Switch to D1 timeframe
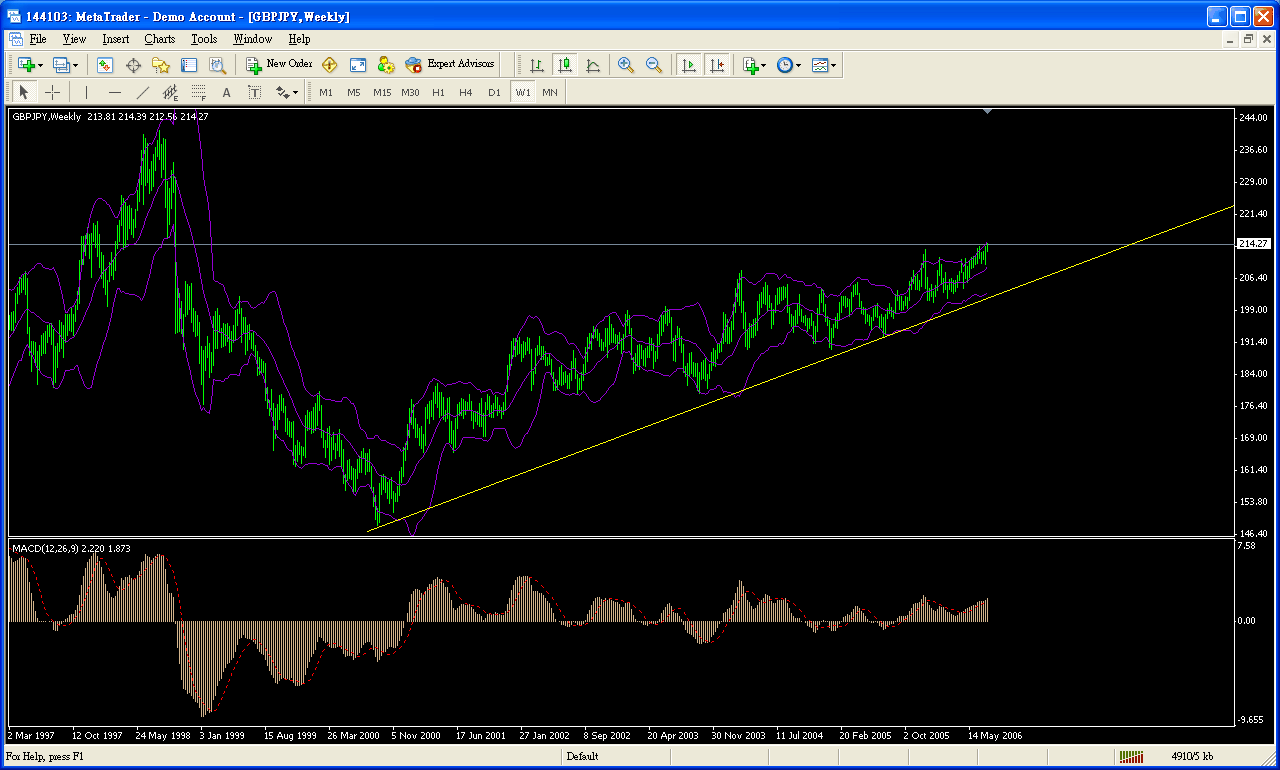This screenshot has width=1280, height=770. point(494,92)
